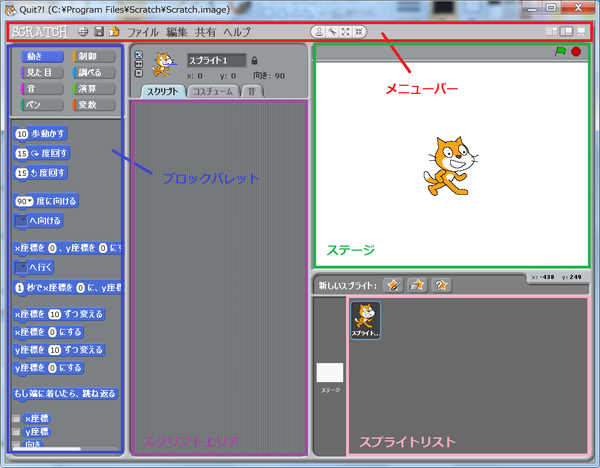Toggle the x座標 reporter checkbox

16,418
